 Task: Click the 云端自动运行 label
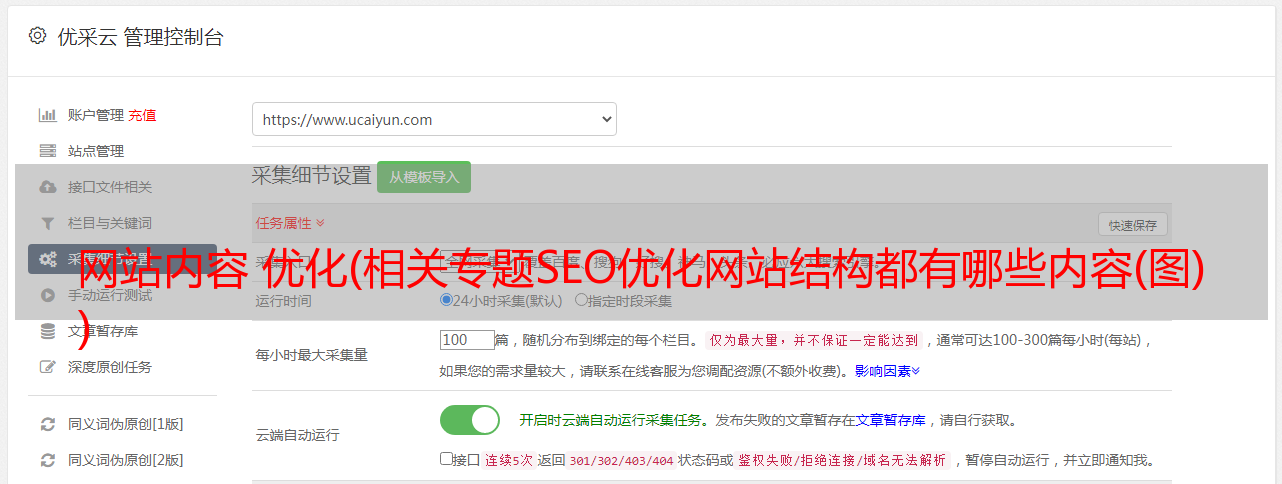(x=298, y=435)
